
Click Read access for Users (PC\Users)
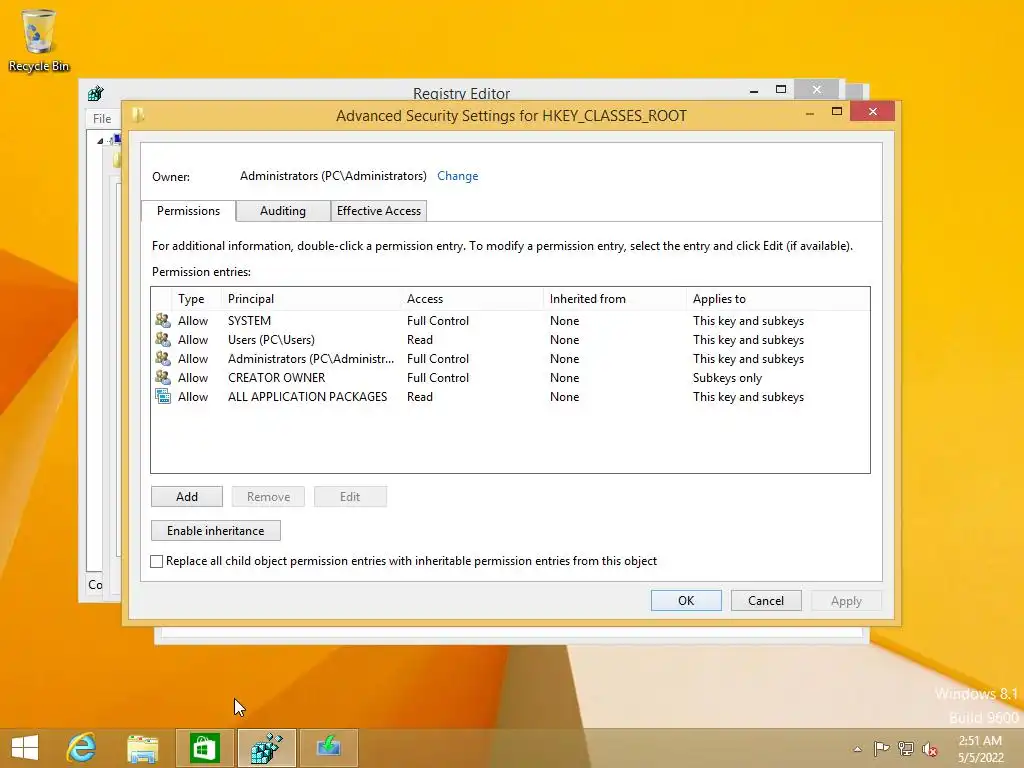coord(420,340)
